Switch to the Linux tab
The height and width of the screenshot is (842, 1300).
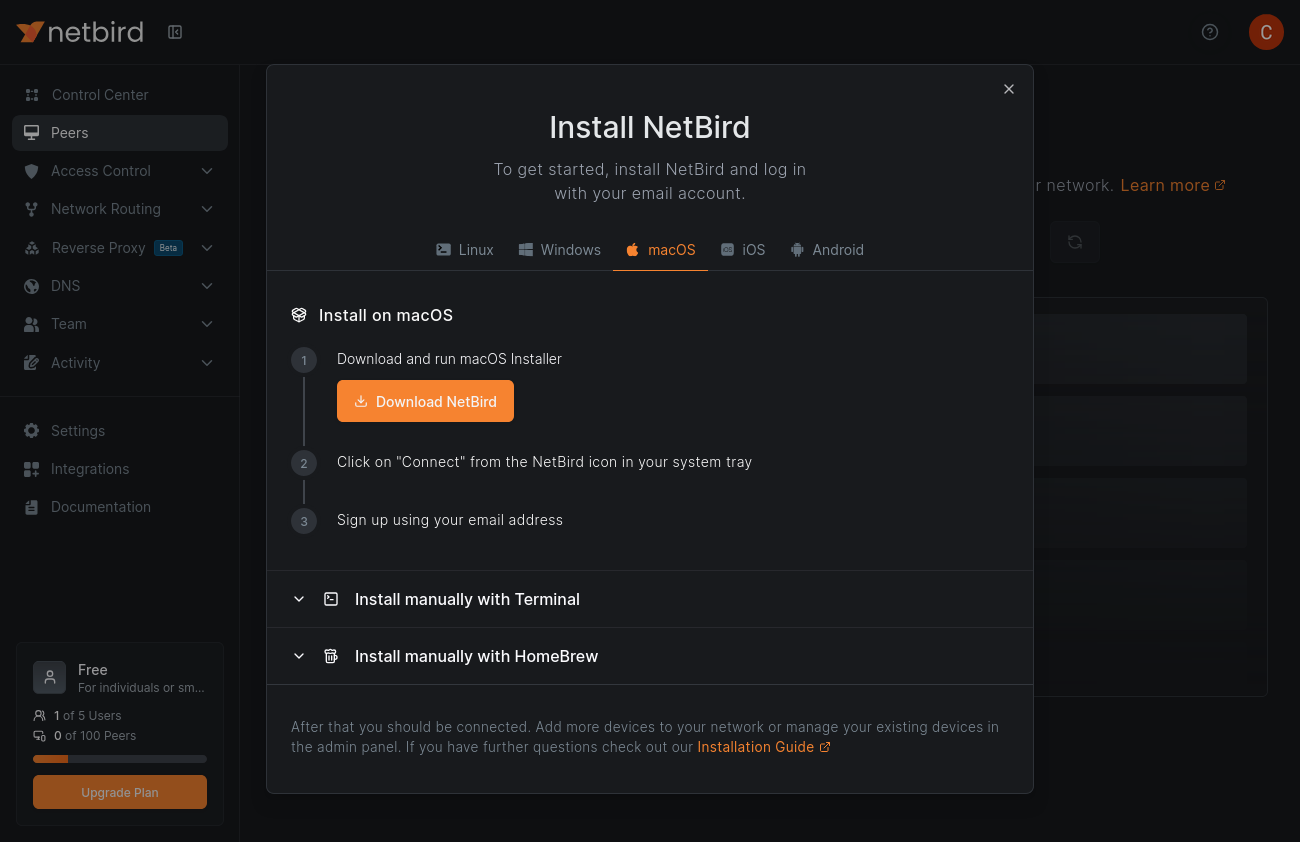tap(465, 250)
